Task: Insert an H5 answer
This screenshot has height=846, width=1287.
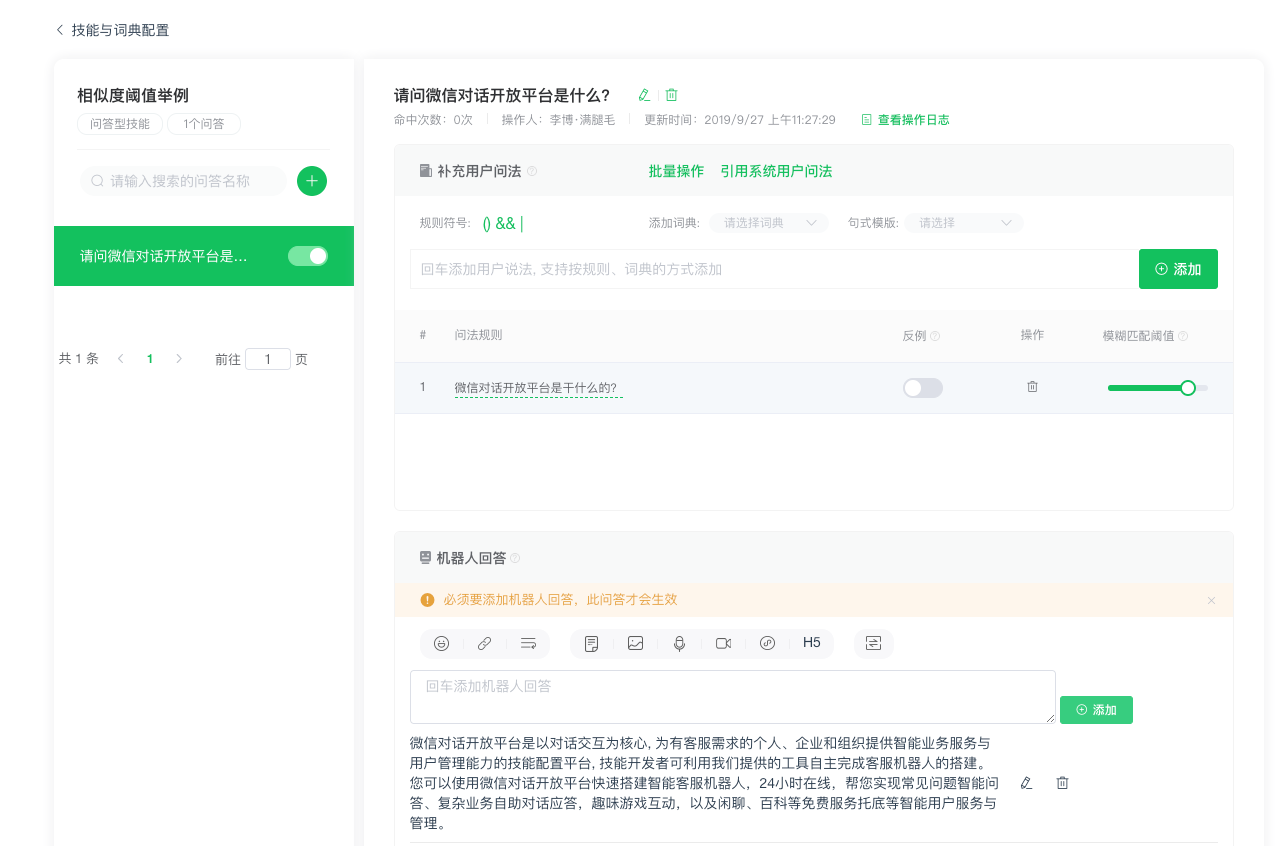Action: pos(811,643)
